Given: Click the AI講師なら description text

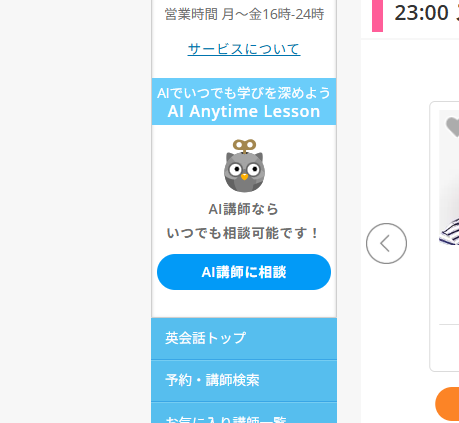Looking at the screenshot, I should coord(244,209).
